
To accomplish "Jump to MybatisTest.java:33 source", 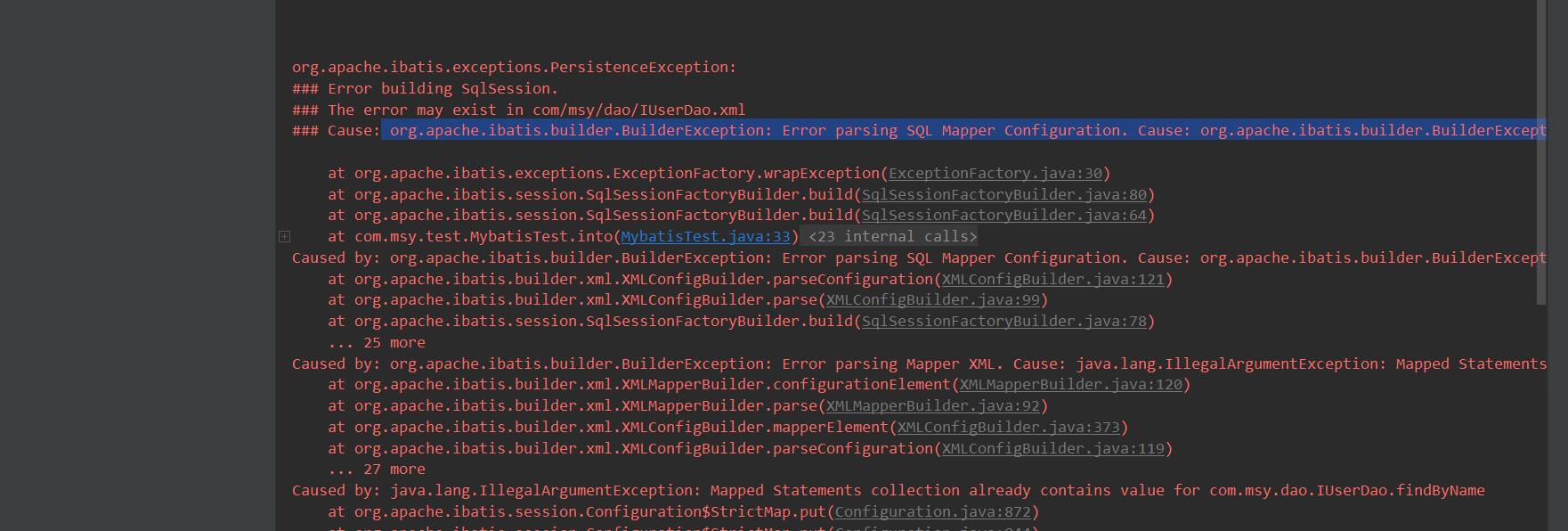I will pyautogui.click(x=705, y=236).
